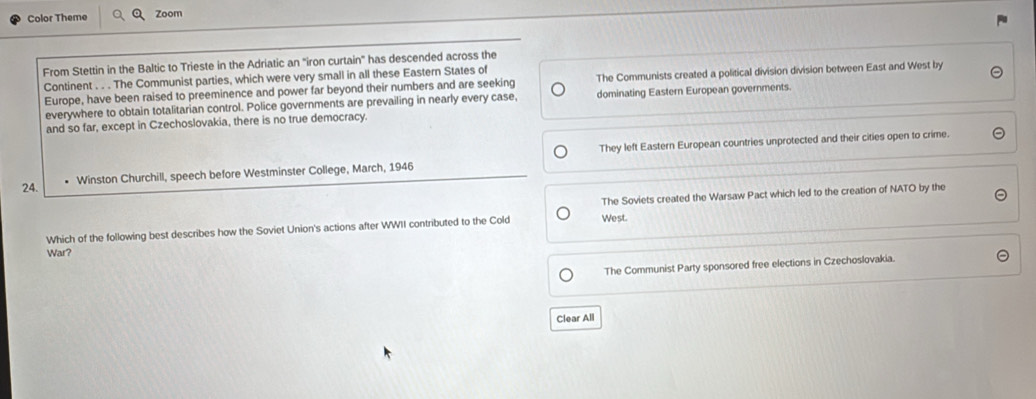Click the zoom out magnifier icon

click(118, 15)
